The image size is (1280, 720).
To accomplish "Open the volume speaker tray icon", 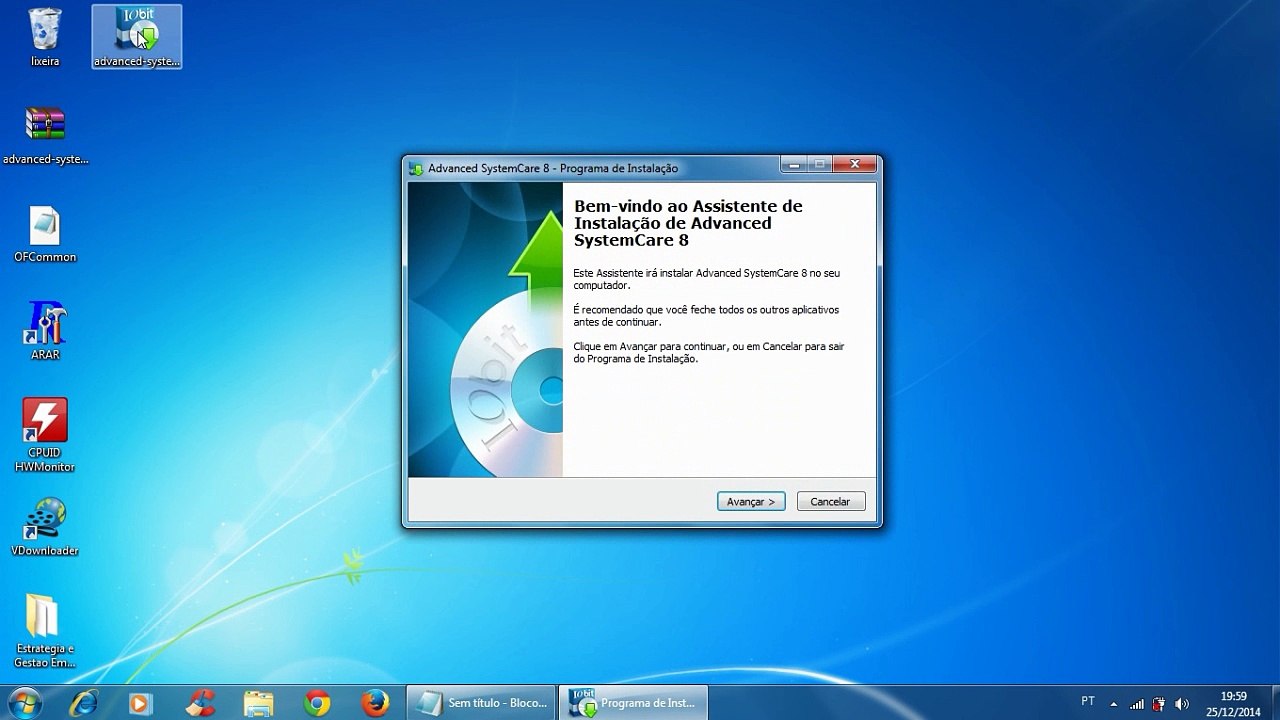I will click(x=1182, y=704).
